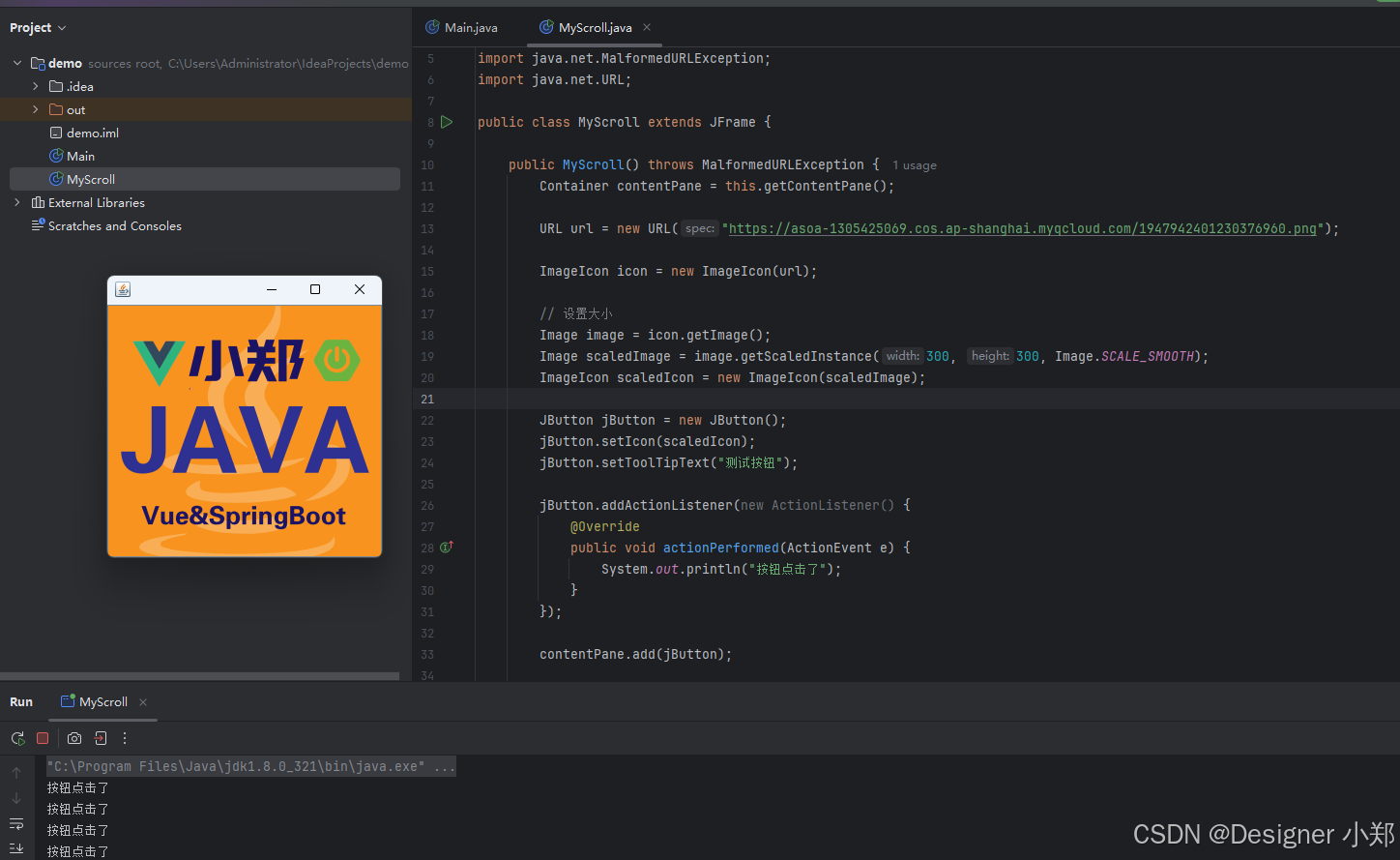Viewport: 1400px width, 860px height.
Task: Open the Run toolbar more options menu
Action: tap(125, 738)
